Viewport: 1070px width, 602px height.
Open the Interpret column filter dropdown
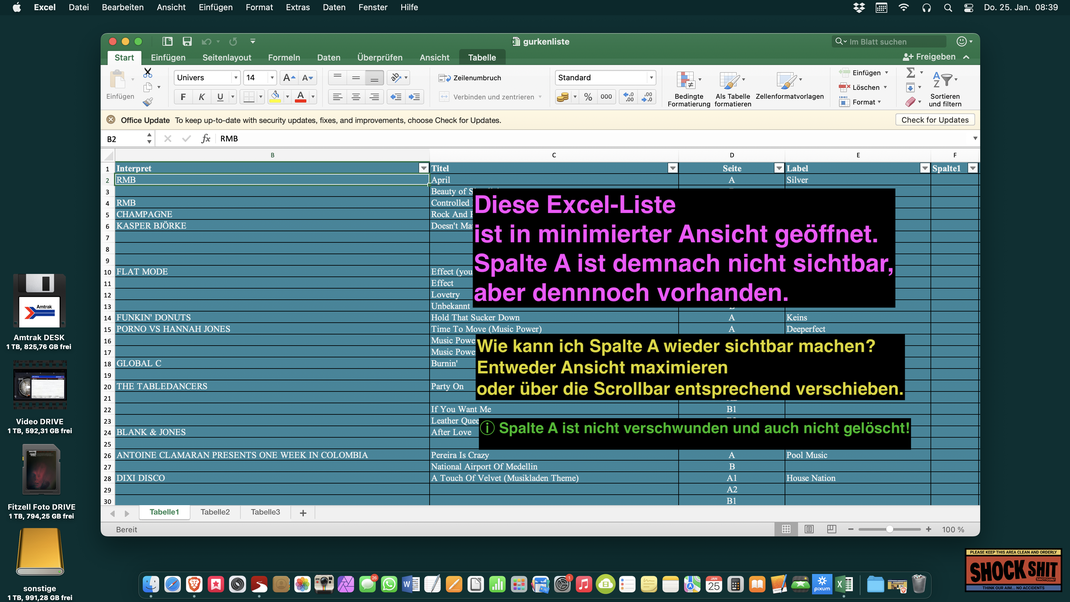click(x=423, y=168)
